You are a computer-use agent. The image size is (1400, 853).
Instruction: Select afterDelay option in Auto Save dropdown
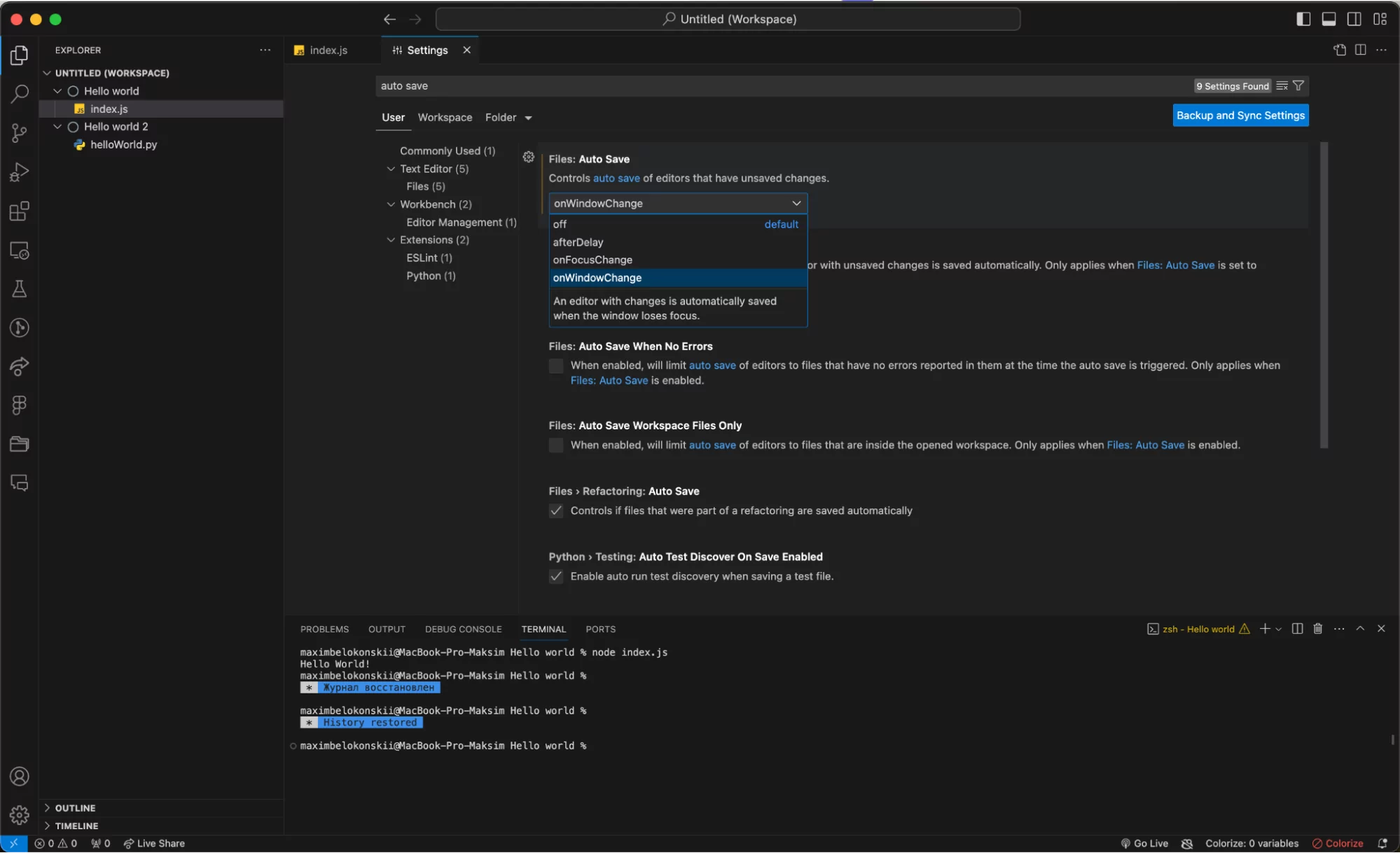[578, 242]
